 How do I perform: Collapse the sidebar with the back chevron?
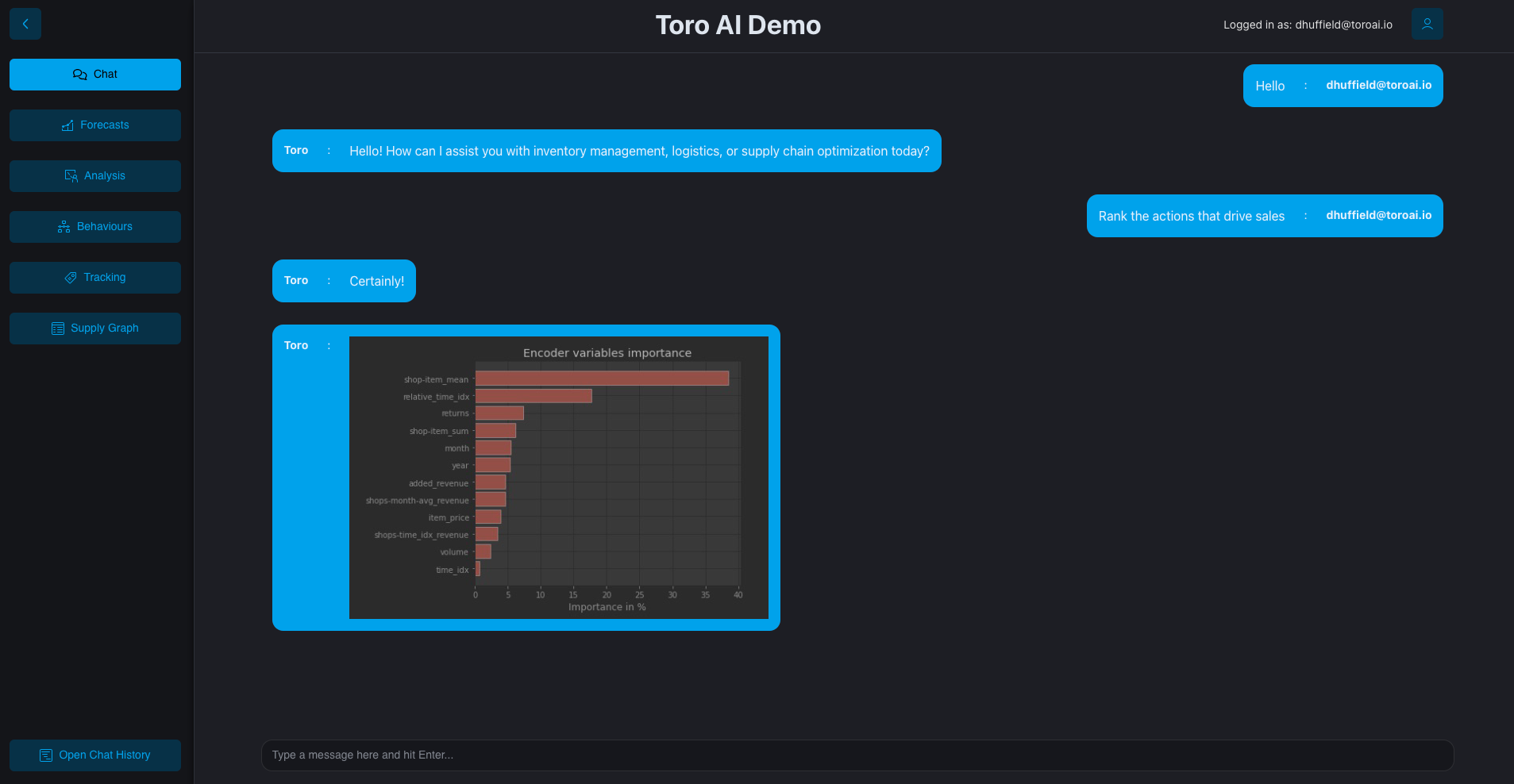click(25, 24)
